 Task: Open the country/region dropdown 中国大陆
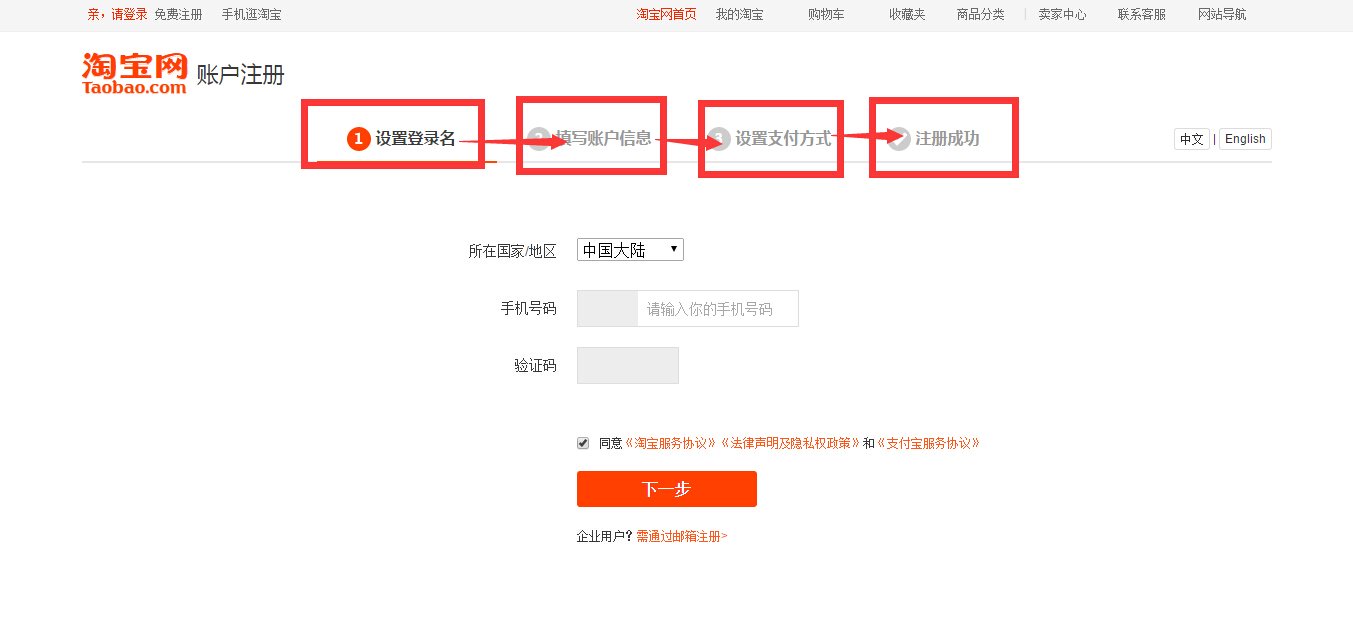pos(628,249)
